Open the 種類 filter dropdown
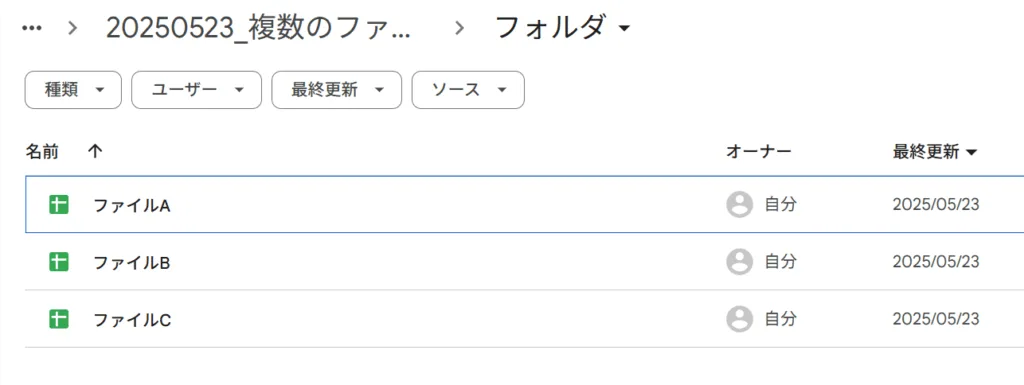The width and height of the screenshot is (1024, 385). (73, 90)
